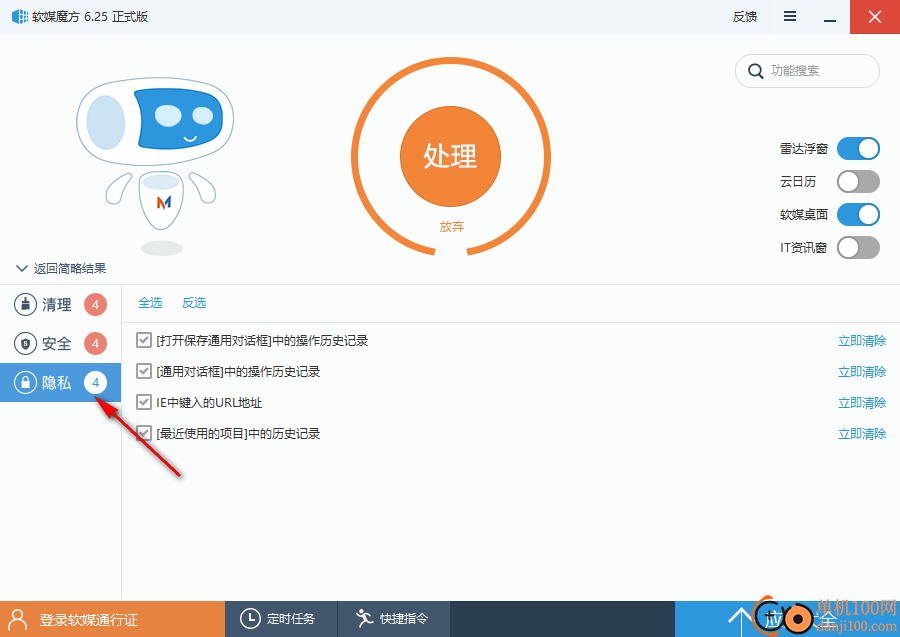900x637 pixels.
Task: Select the 隐私 tab label
Action: (x=57, y=383)
